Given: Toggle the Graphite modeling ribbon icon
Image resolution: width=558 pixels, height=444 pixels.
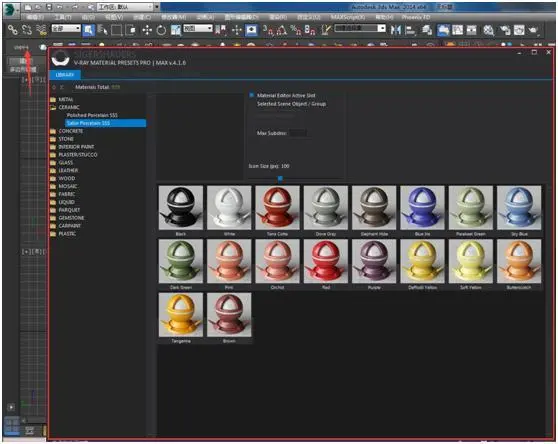Looking at the screenshot, I should [443, 30].
